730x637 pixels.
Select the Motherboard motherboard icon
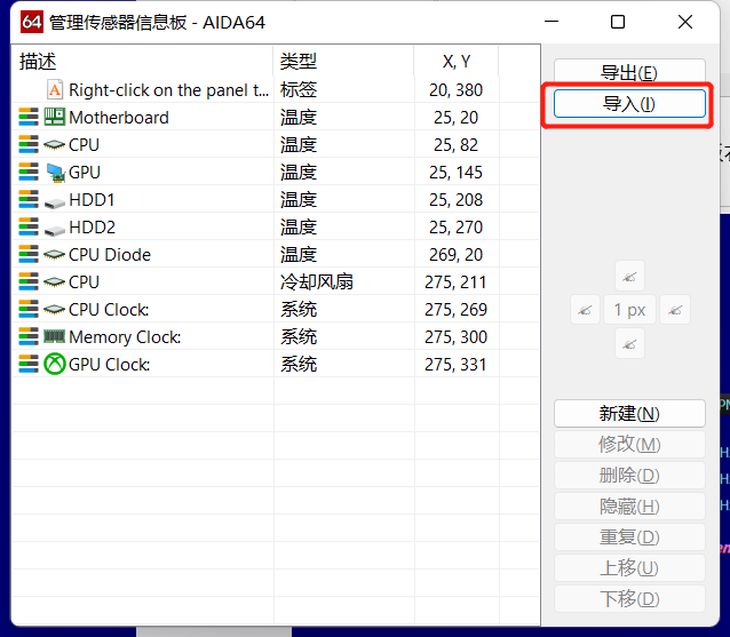pyautogui.click(x=54, y=117)
